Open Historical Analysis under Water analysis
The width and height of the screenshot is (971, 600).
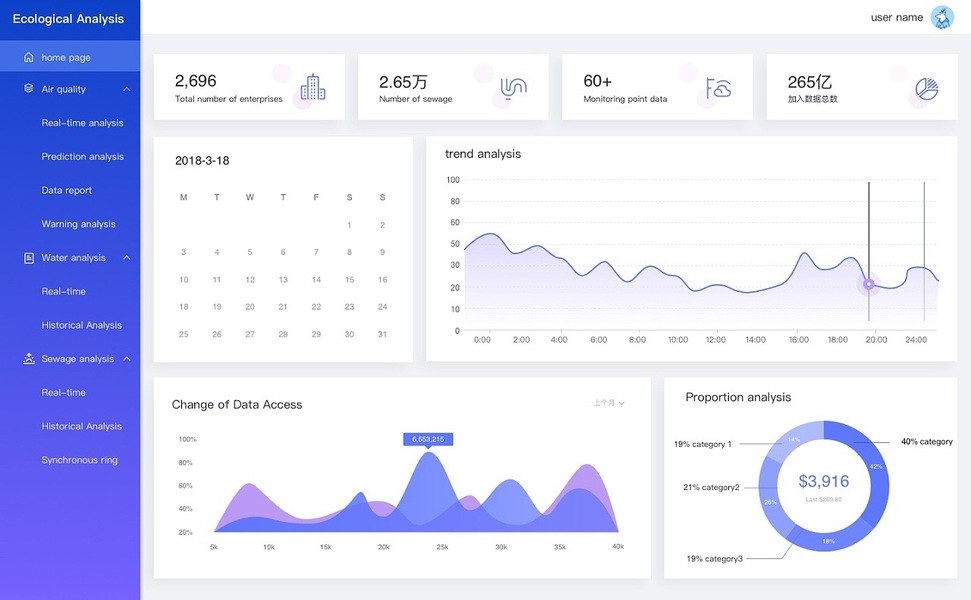(x=81, y=325)
